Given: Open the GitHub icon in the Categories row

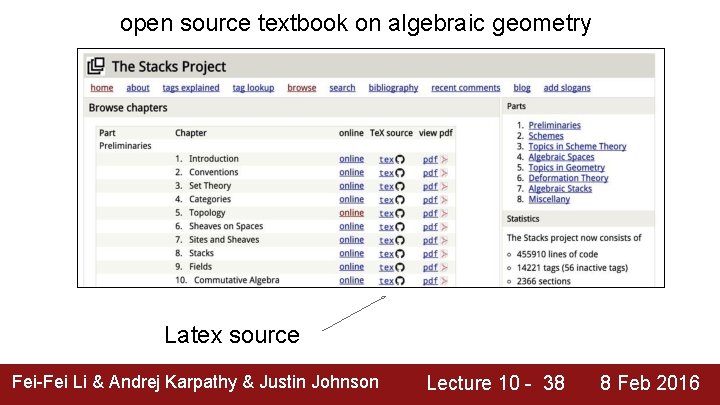Looking at the screenshot, I should click(400, 200).
